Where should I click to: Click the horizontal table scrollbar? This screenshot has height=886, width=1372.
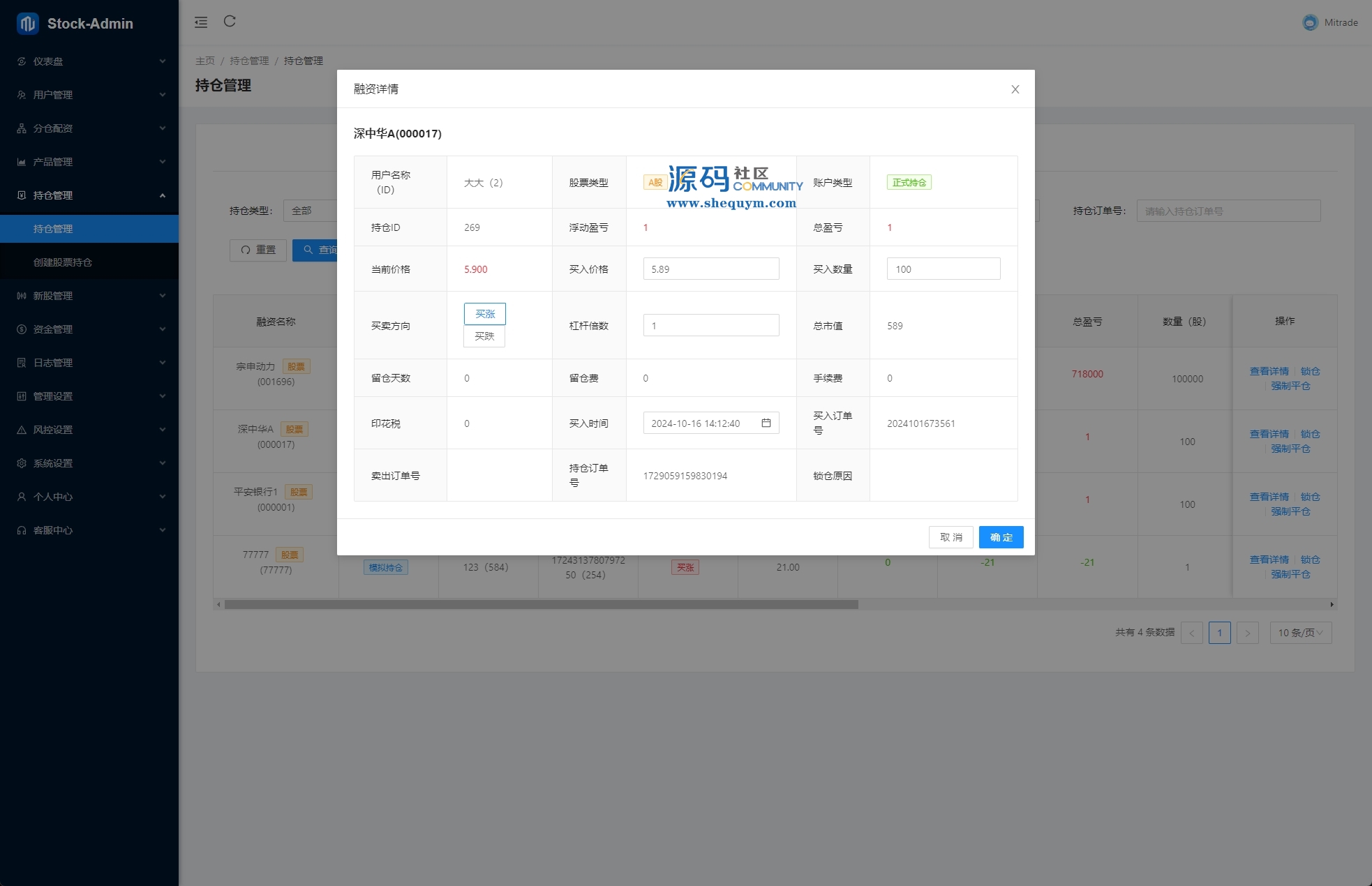(541, 605)
